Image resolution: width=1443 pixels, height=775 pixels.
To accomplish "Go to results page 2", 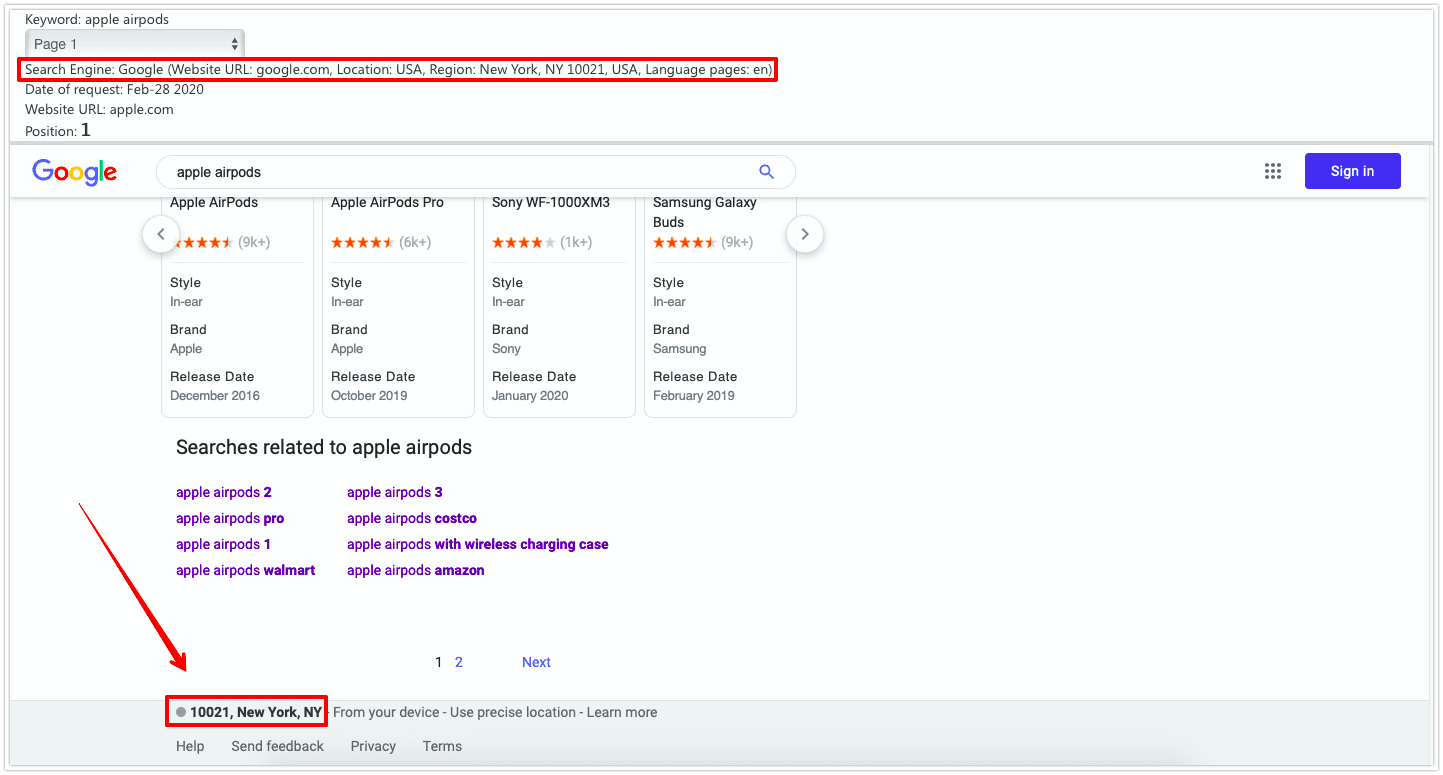I will [x=459, y=662].
